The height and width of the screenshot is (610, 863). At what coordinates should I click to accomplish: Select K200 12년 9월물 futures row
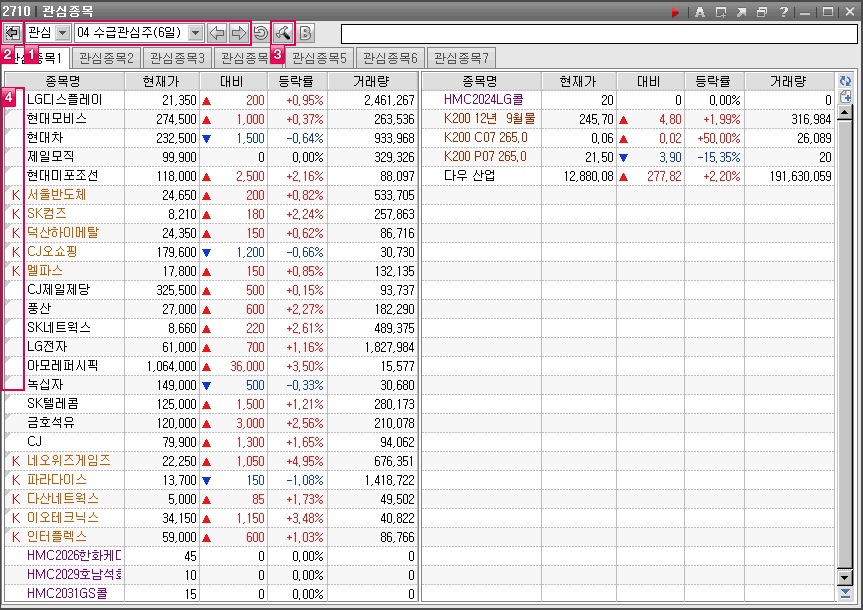(x=628, y=119)
